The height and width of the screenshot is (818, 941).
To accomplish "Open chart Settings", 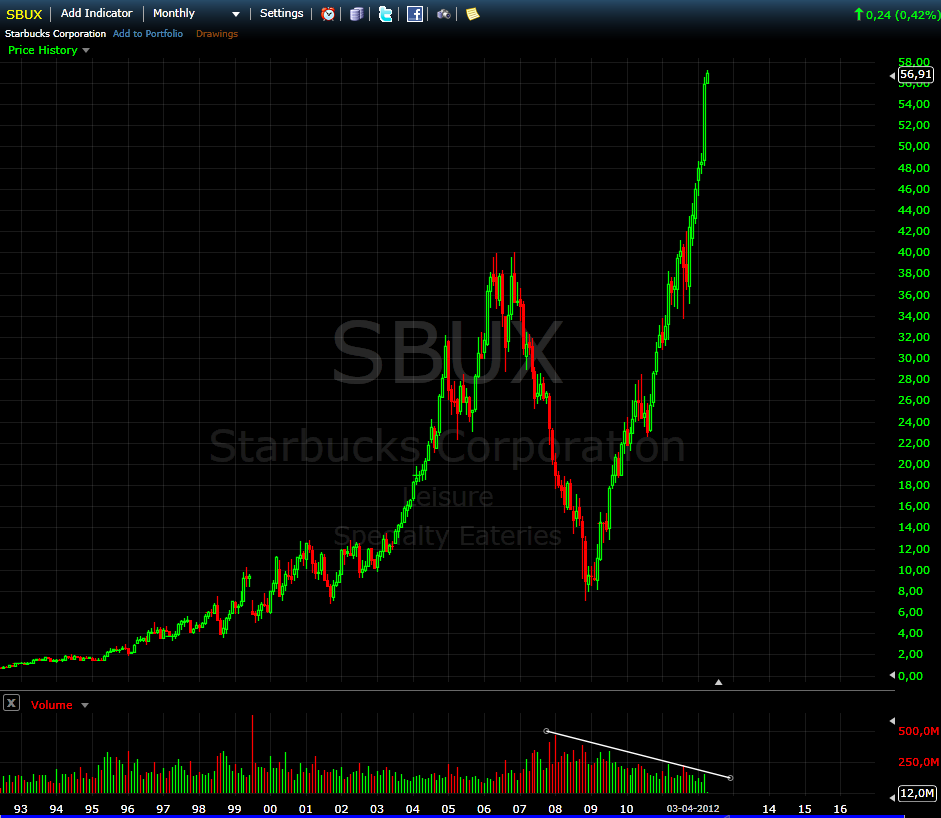I will coord(281,13).
